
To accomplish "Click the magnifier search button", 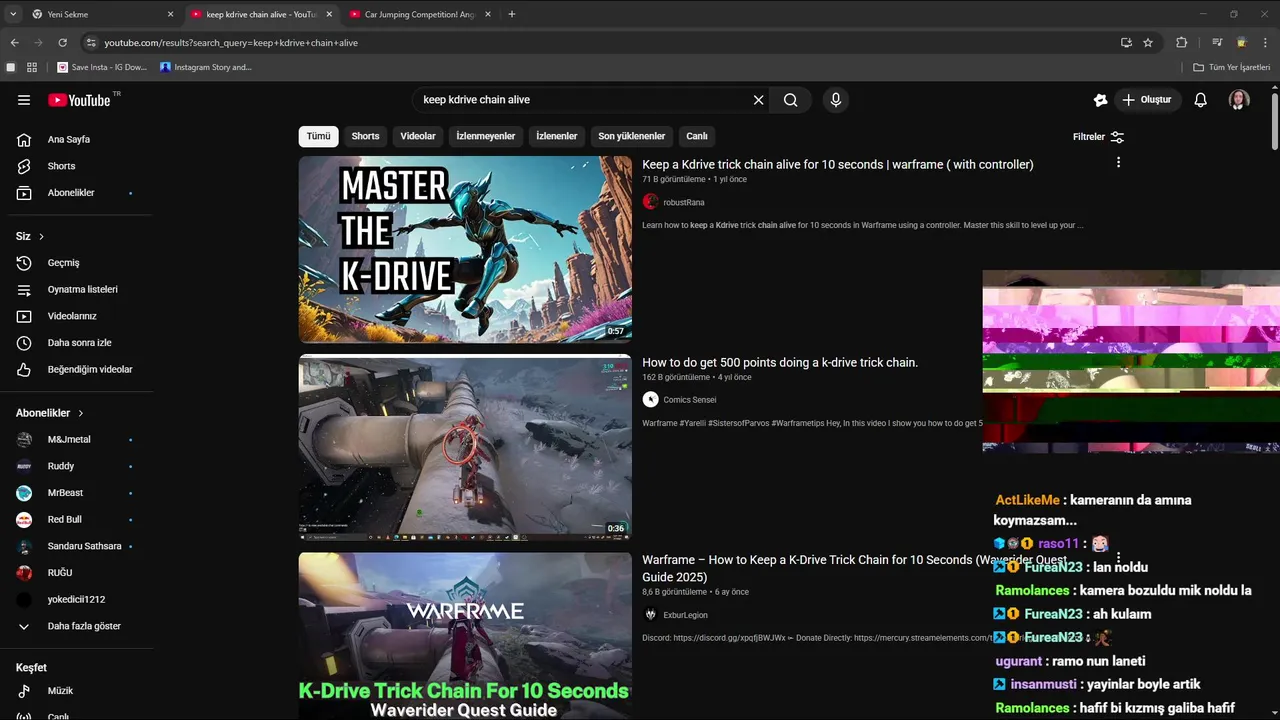I will tap(790, 100).
